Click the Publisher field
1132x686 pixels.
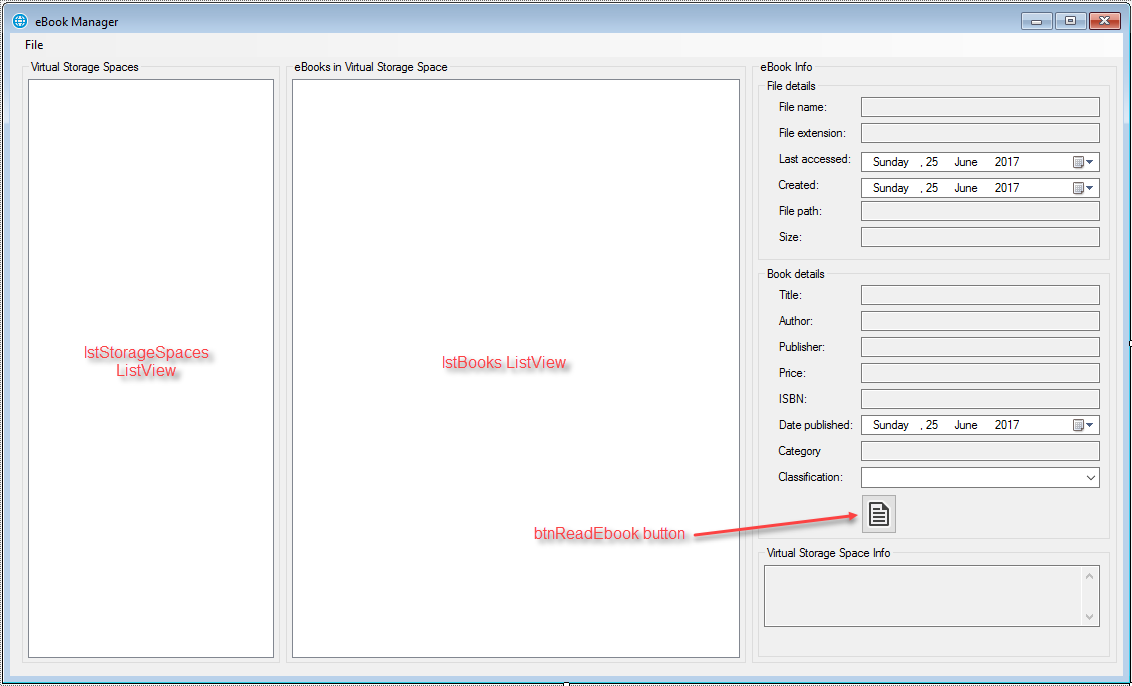[x=980, y=347]
